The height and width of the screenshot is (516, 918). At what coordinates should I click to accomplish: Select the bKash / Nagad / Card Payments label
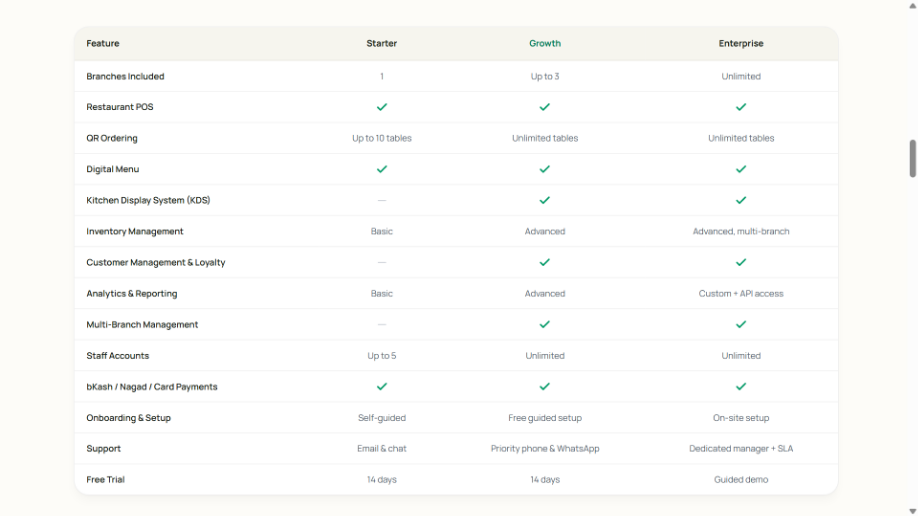click(x=152, y=387)
